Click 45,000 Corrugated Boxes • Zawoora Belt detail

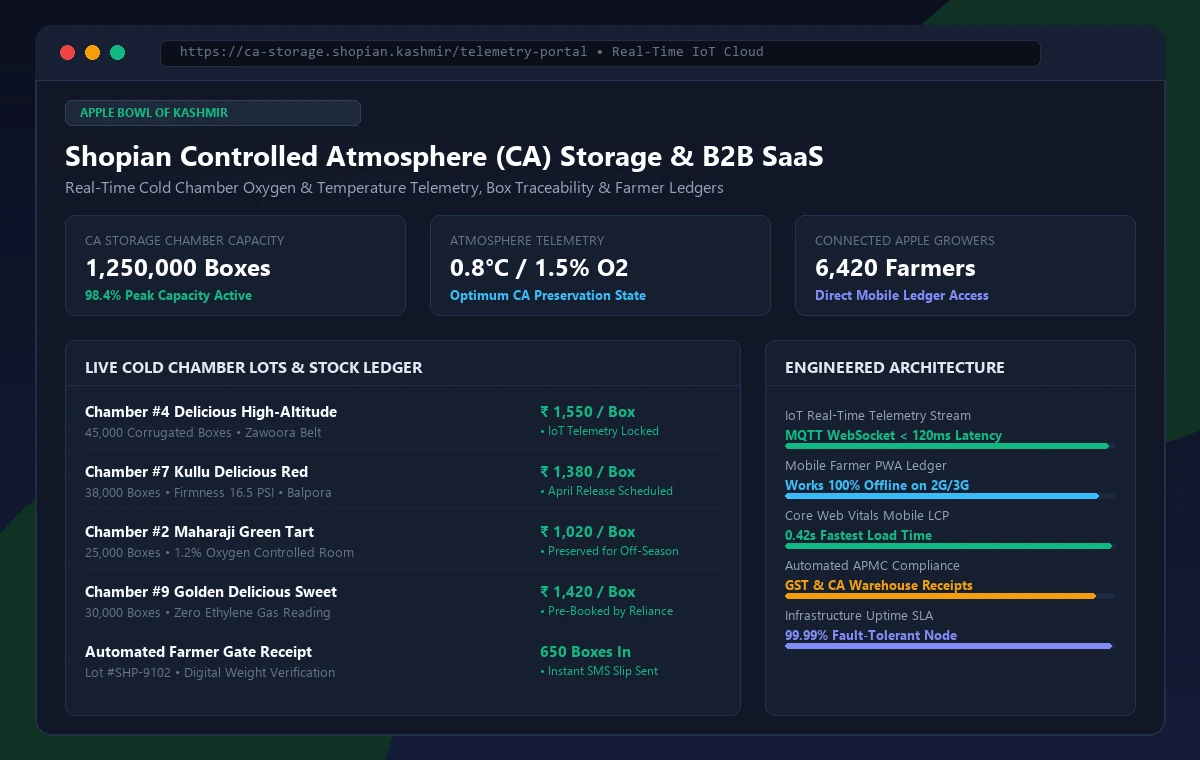coord(203,433)
